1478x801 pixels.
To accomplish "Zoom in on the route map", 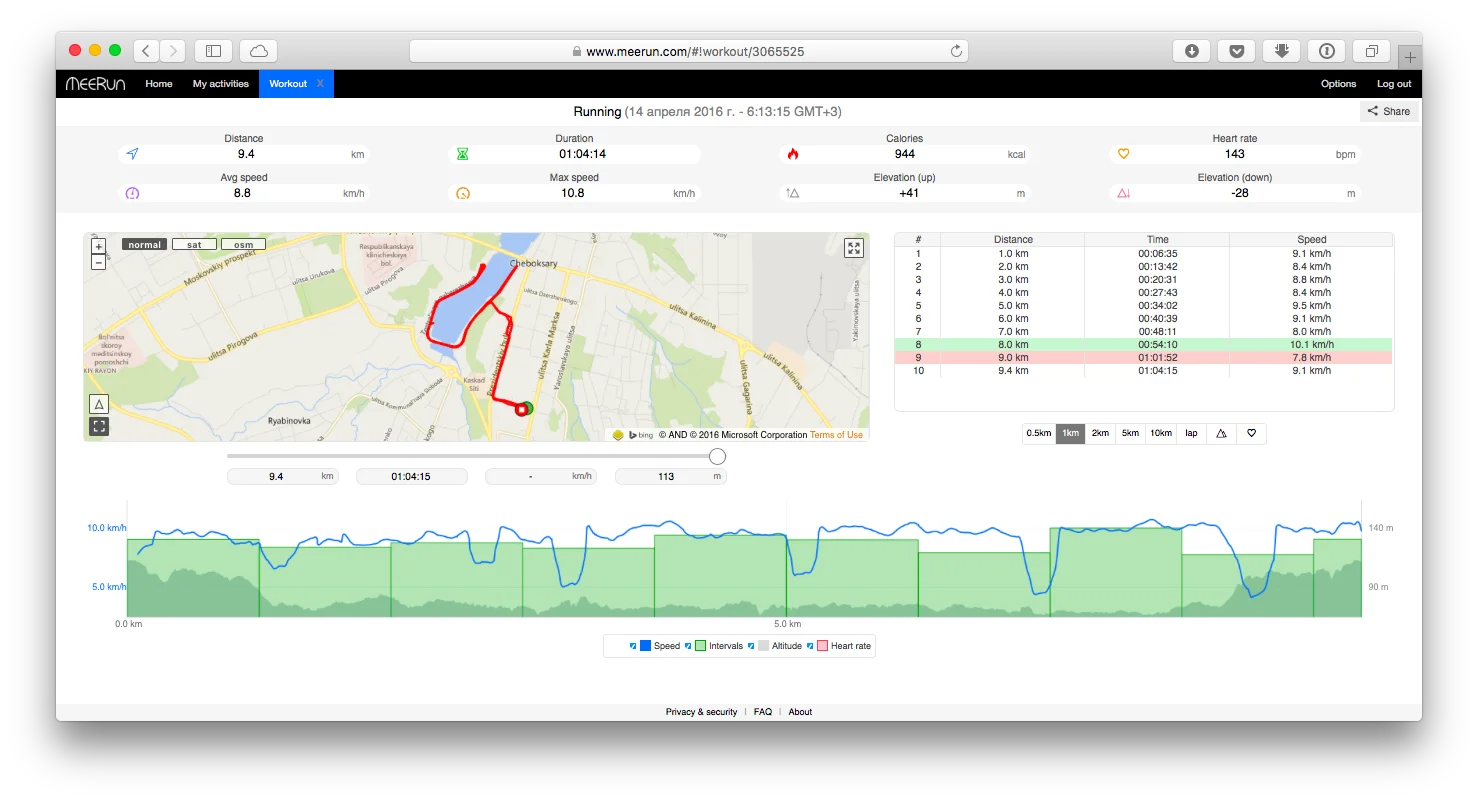I will pos(98,246).
